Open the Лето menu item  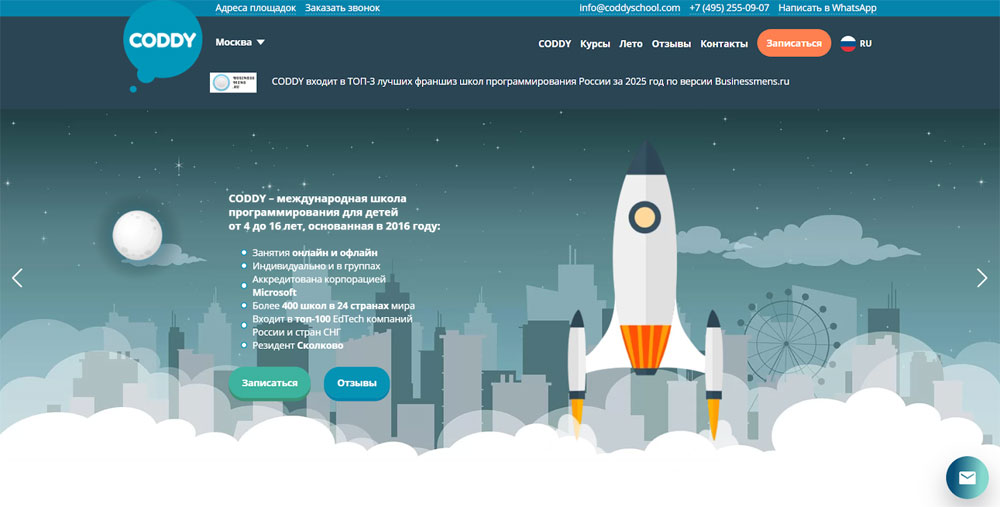(x=631, y=44)
